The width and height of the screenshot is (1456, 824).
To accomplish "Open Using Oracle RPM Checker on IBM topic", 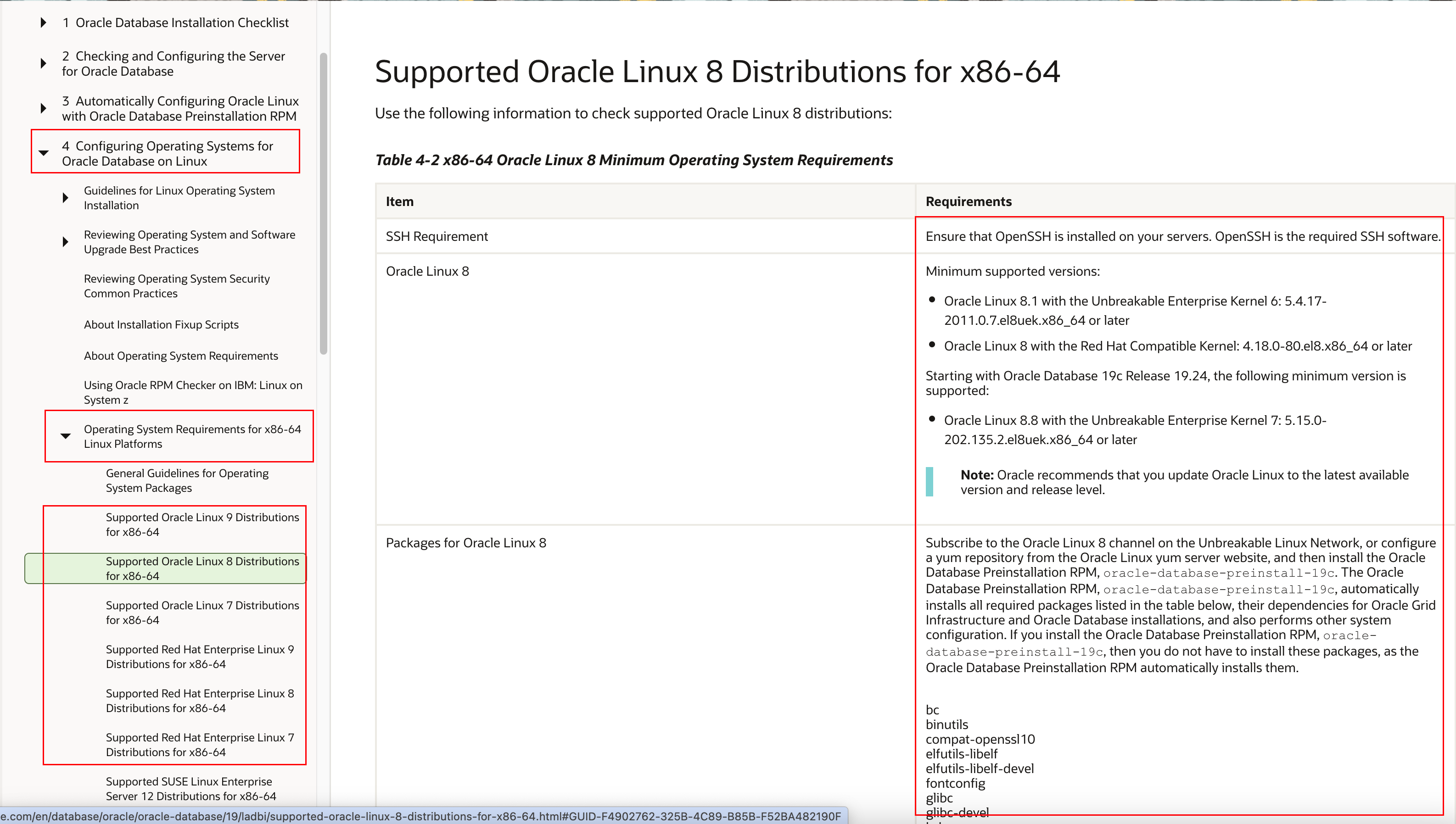I will pyautogui.click(x=192, y=392).
